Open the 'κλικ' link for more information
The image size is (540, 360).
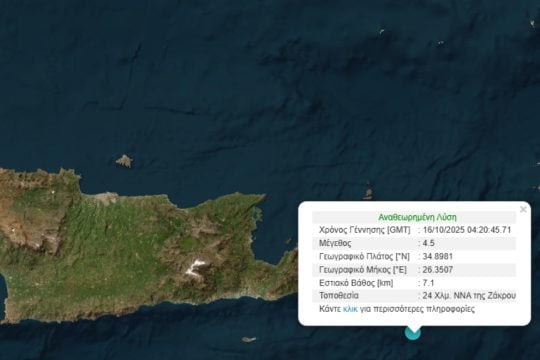coord(350,309)
